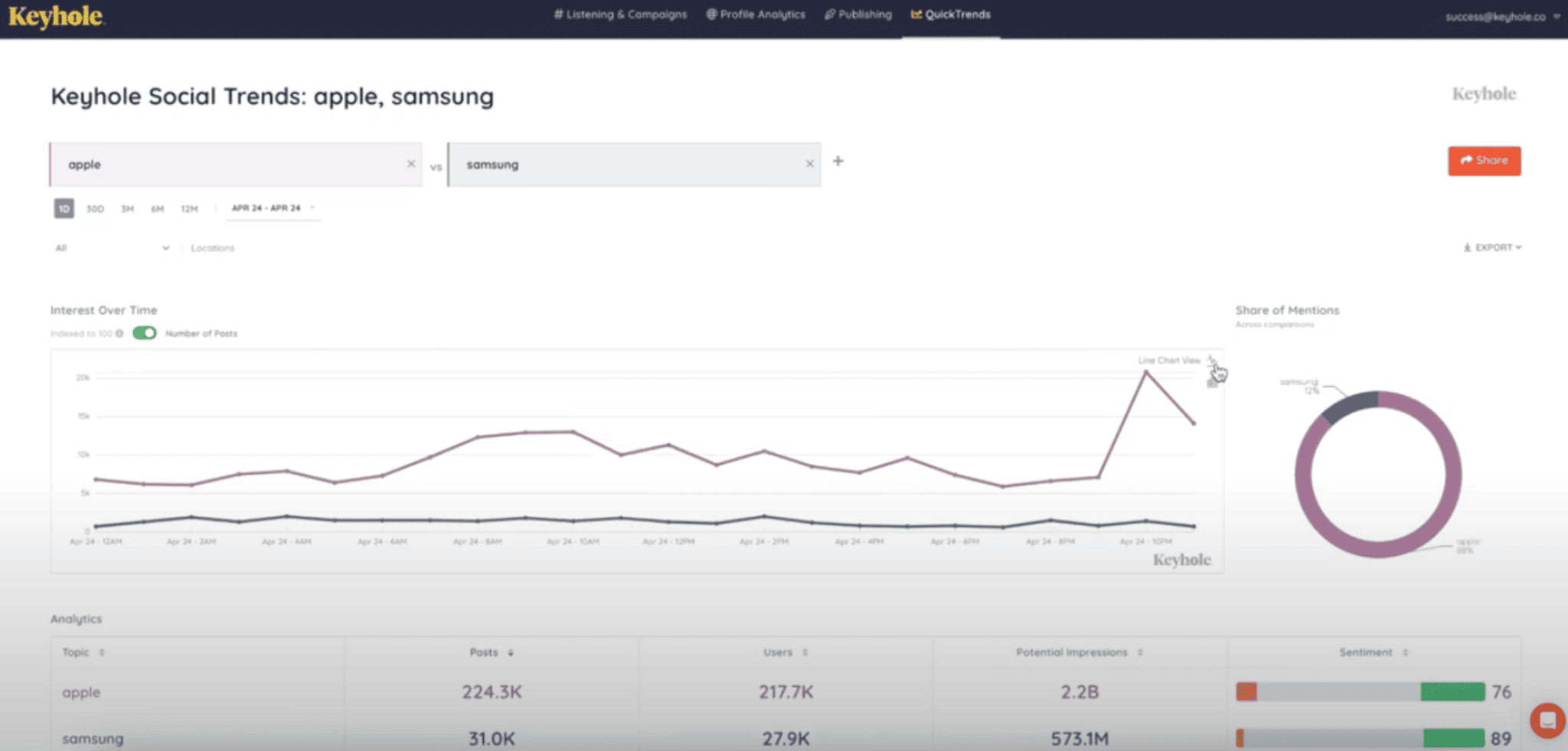
Task: Open Profile Analytics in the top navigation
Action: pos(756,15)
